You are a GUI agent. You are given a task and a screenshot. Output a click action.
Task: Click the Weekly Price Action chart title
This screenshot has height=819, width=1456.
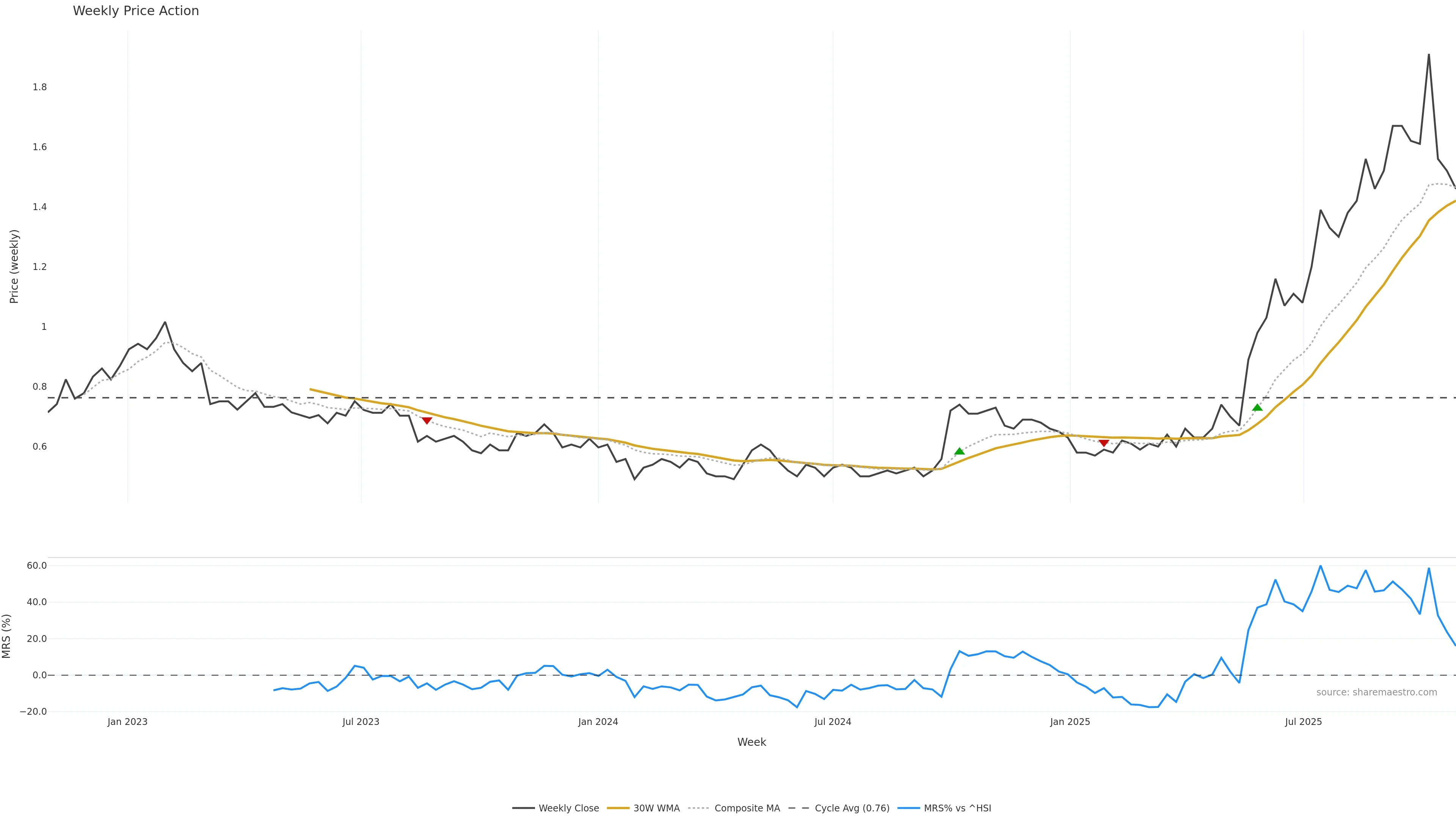(x=136, y=11)
